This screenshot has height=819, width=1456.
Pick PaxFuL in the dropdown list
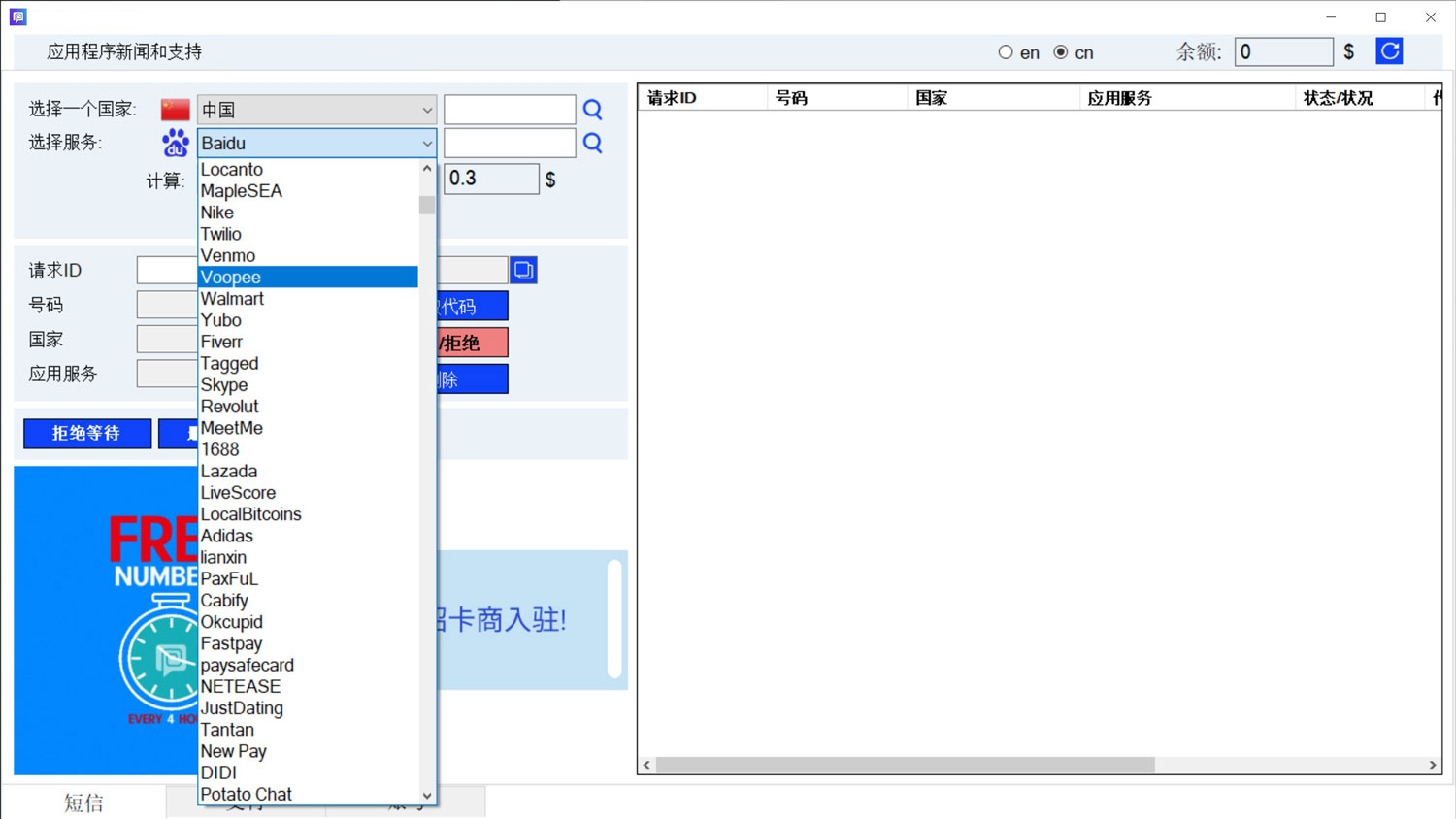tap(308, 578)
